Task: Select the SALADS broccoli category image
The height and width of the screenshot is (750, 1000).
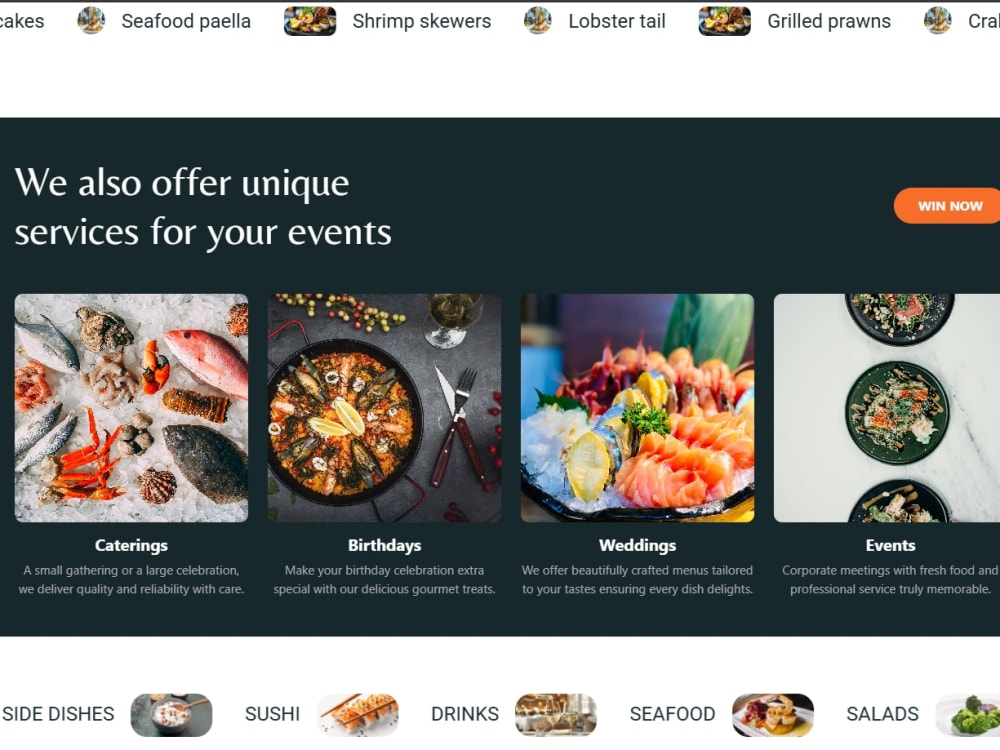Action: tap(968, 714)
